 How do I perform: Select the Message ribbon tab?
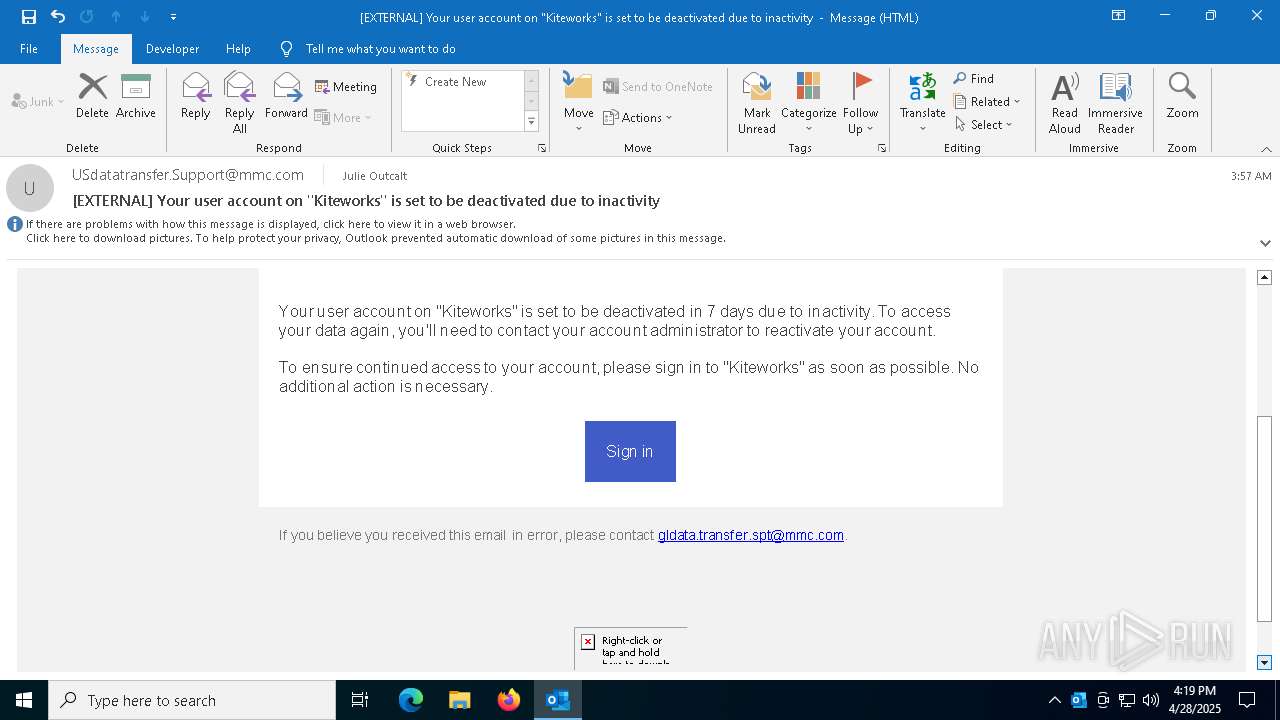pos(96,48)
